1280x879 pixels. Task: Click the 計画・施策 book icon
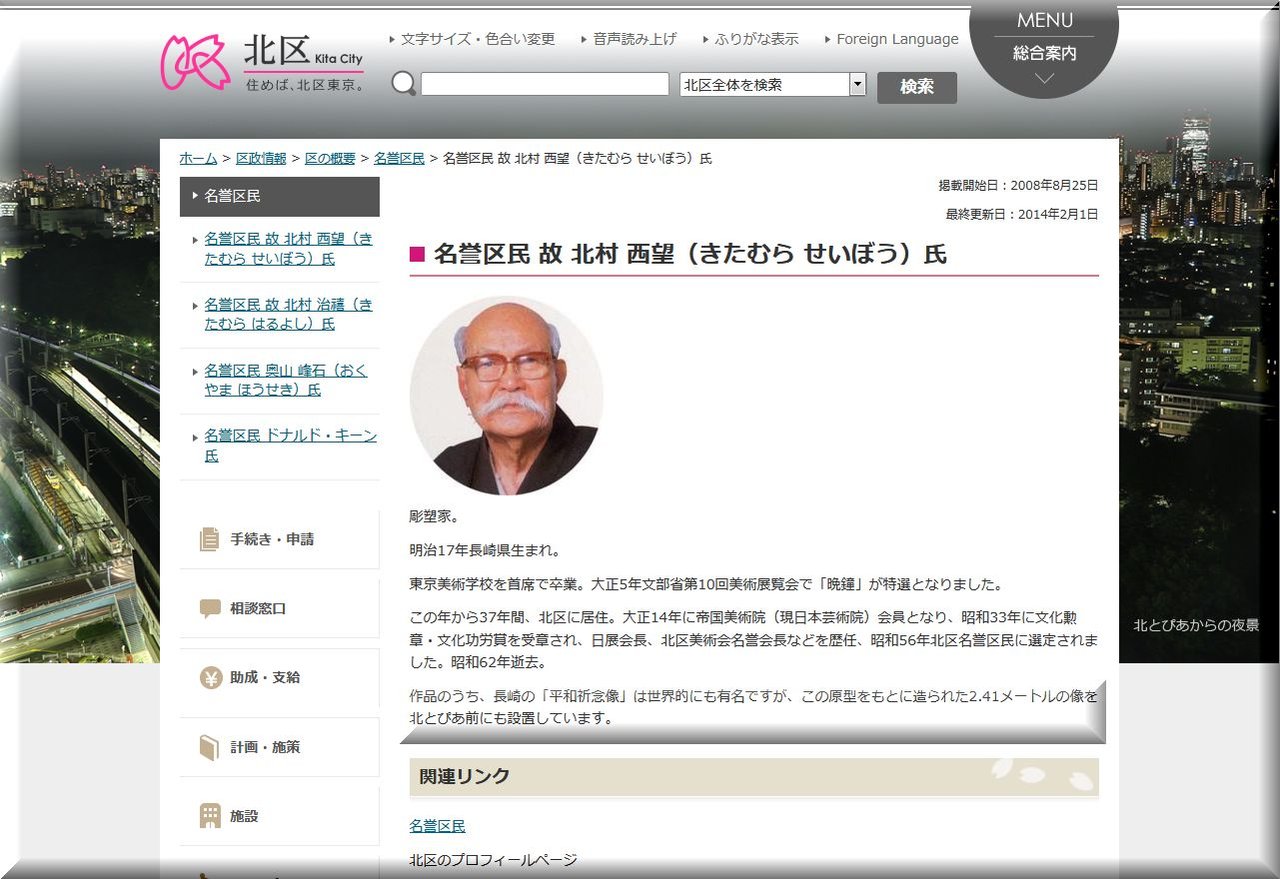(x=209, y=747)
